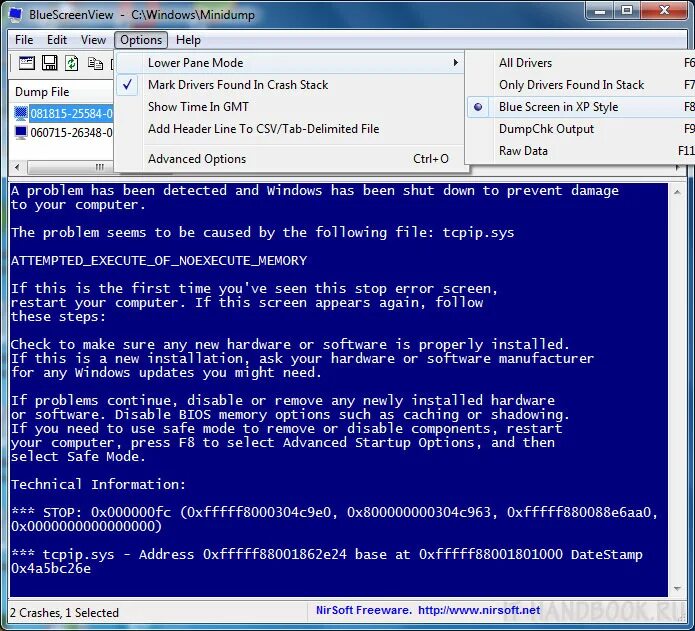Enable Show Time In GMT option
This screenshot has height=631, width=695.
291,107
